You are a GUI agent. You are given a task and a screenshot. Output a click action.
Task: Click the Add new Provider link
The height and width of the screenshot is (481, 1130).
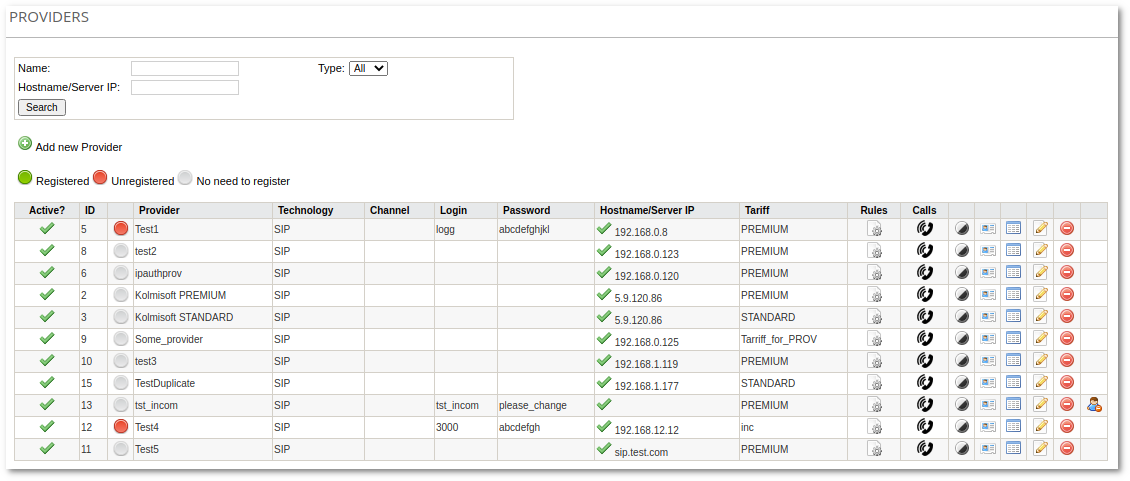78,147
